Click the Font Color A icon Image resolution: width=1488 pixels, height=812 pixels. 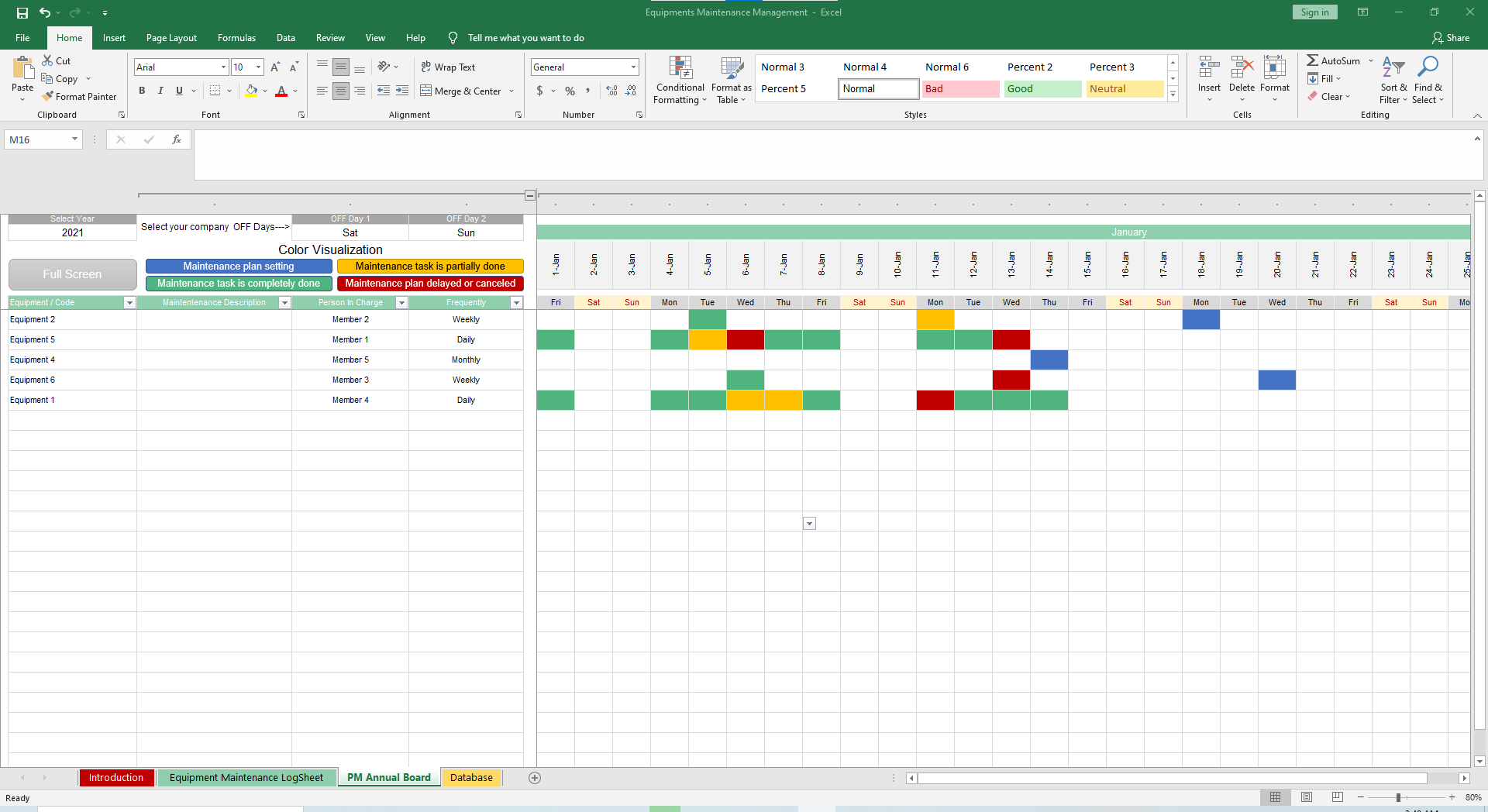(x=281, y=91)
